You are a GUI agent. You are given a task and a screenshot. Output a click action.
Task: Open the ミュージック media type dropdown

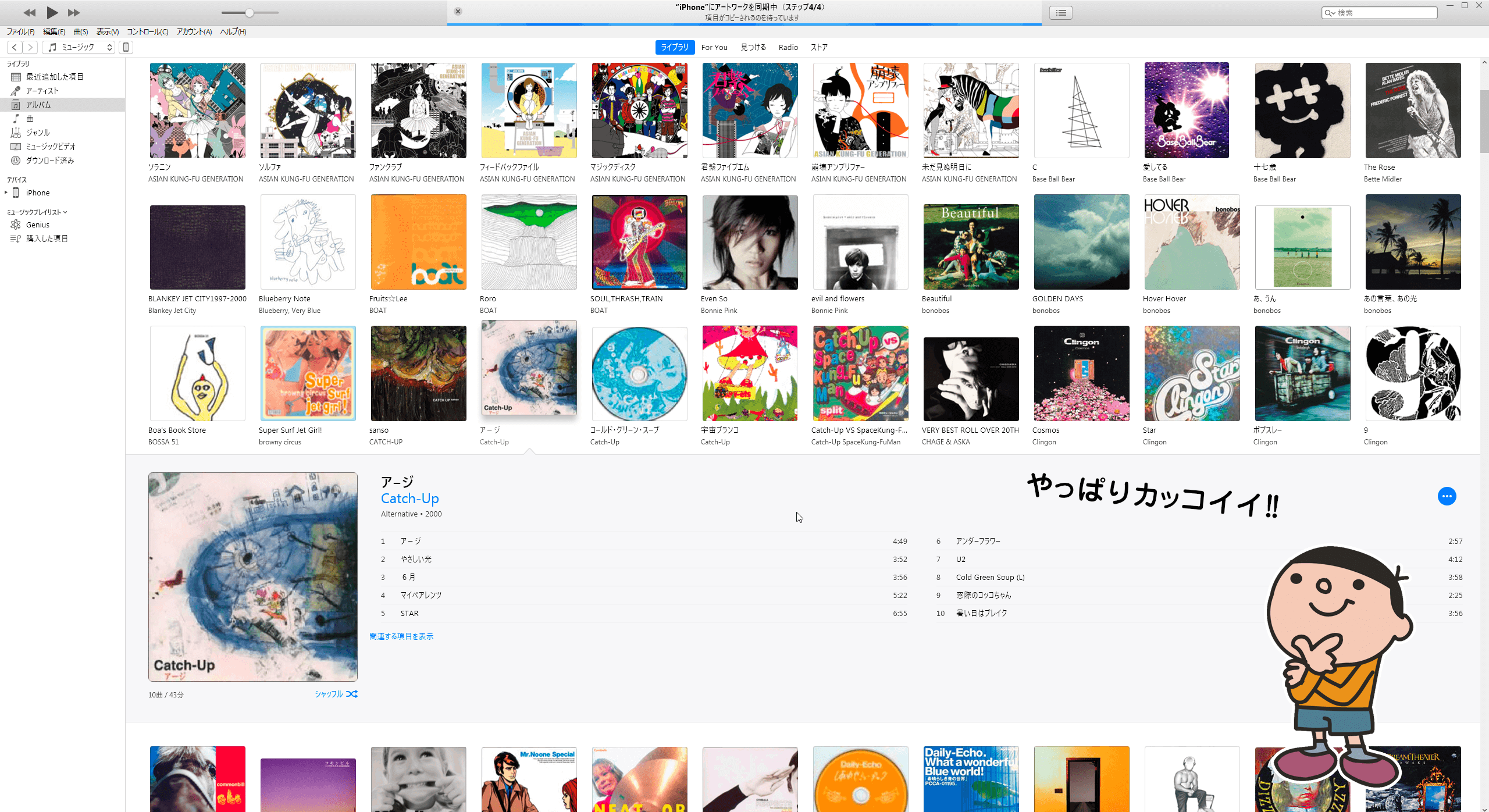[79, 47]
